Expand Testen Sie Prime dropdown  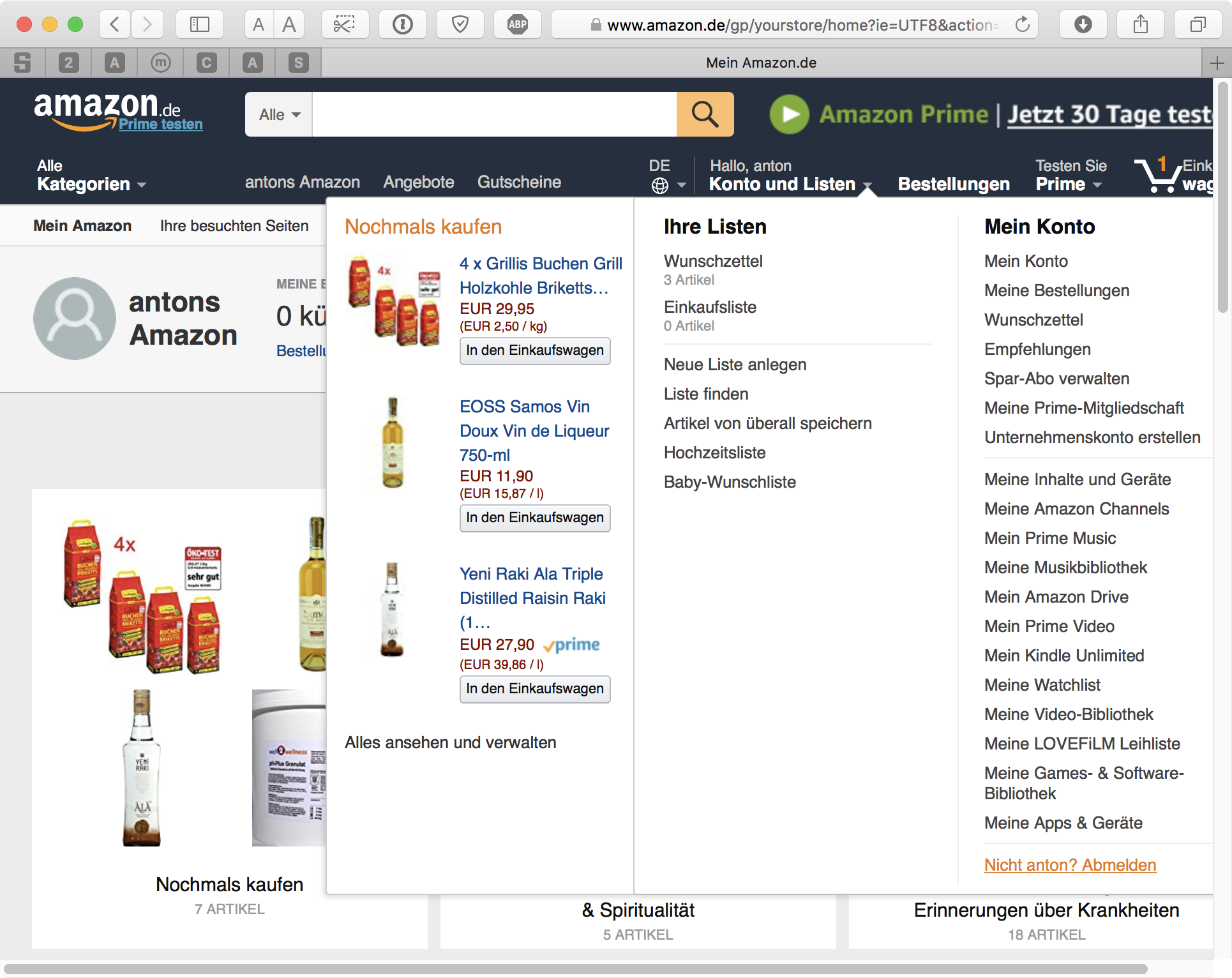1070,176
